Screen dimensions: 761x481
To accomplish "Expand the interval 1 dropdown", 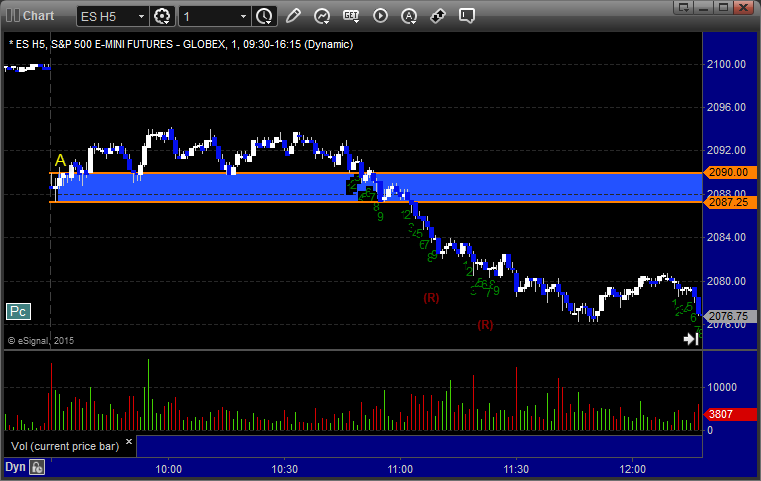I will coord(243,17).
